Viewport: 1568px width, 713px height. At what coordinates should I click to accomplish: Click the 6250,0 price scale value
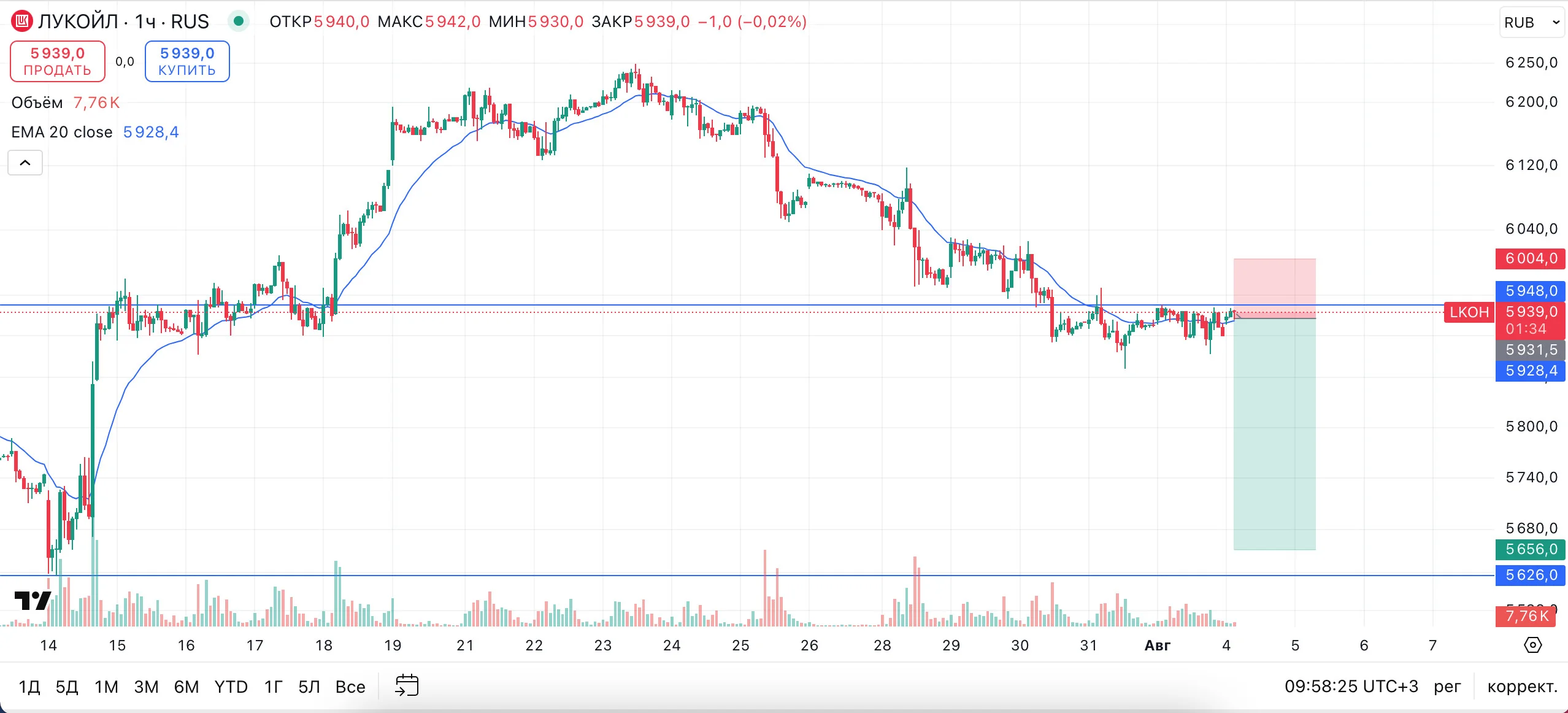pyautogui.click(x=1531, y=63)
